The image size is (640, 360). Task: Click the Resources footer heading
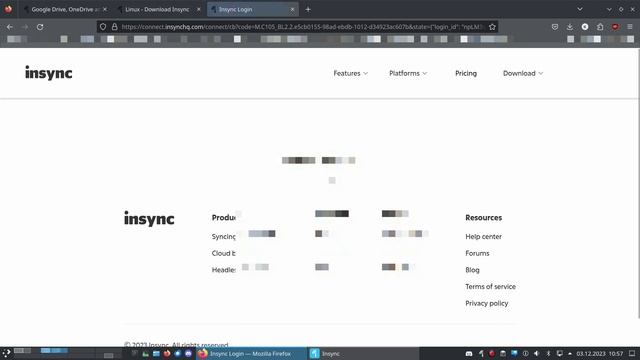coord(483,218)
